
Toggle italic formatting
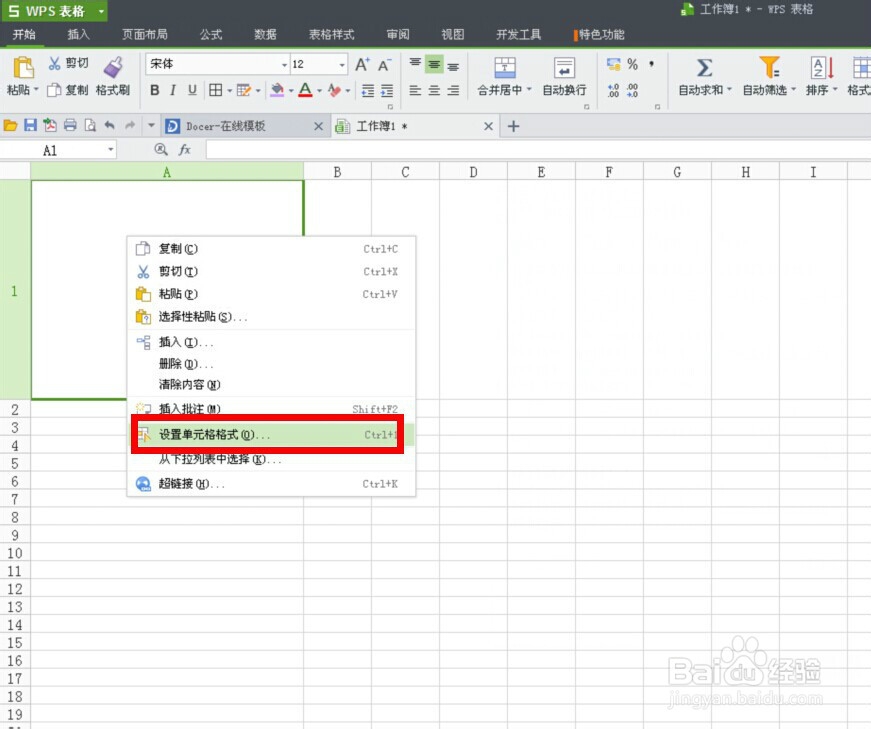pos(173,90)
